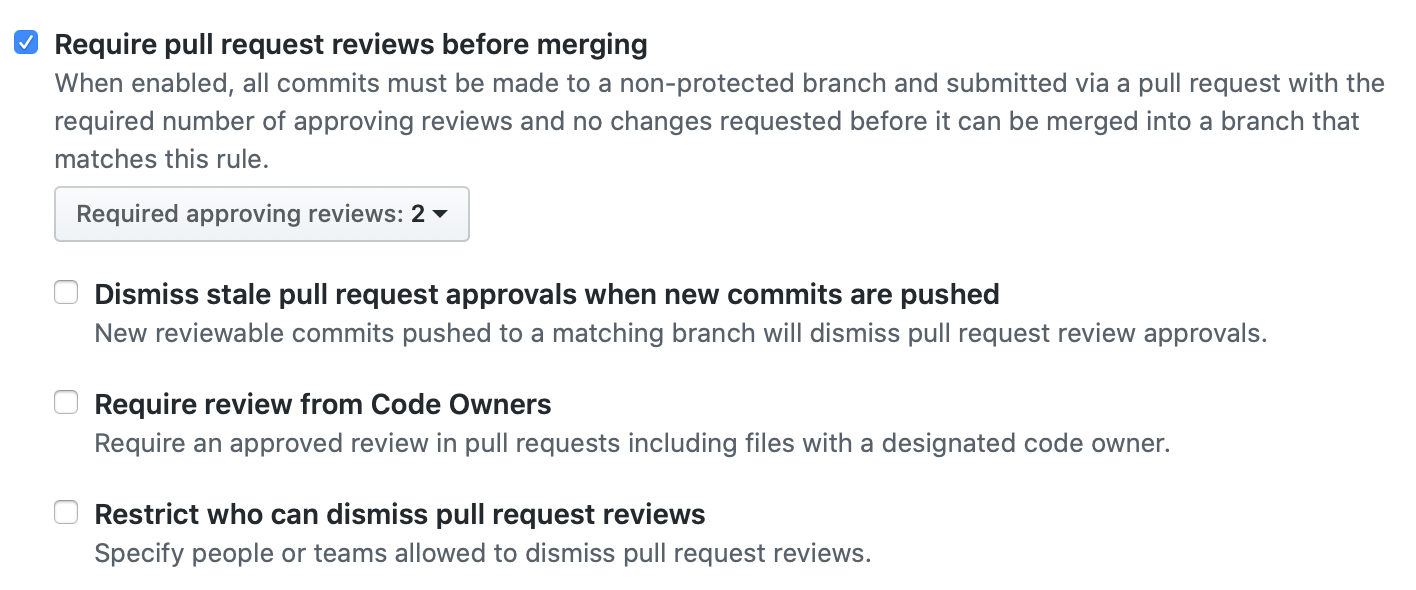Enable Restrict who can dismiss pull request reviews

66,512
